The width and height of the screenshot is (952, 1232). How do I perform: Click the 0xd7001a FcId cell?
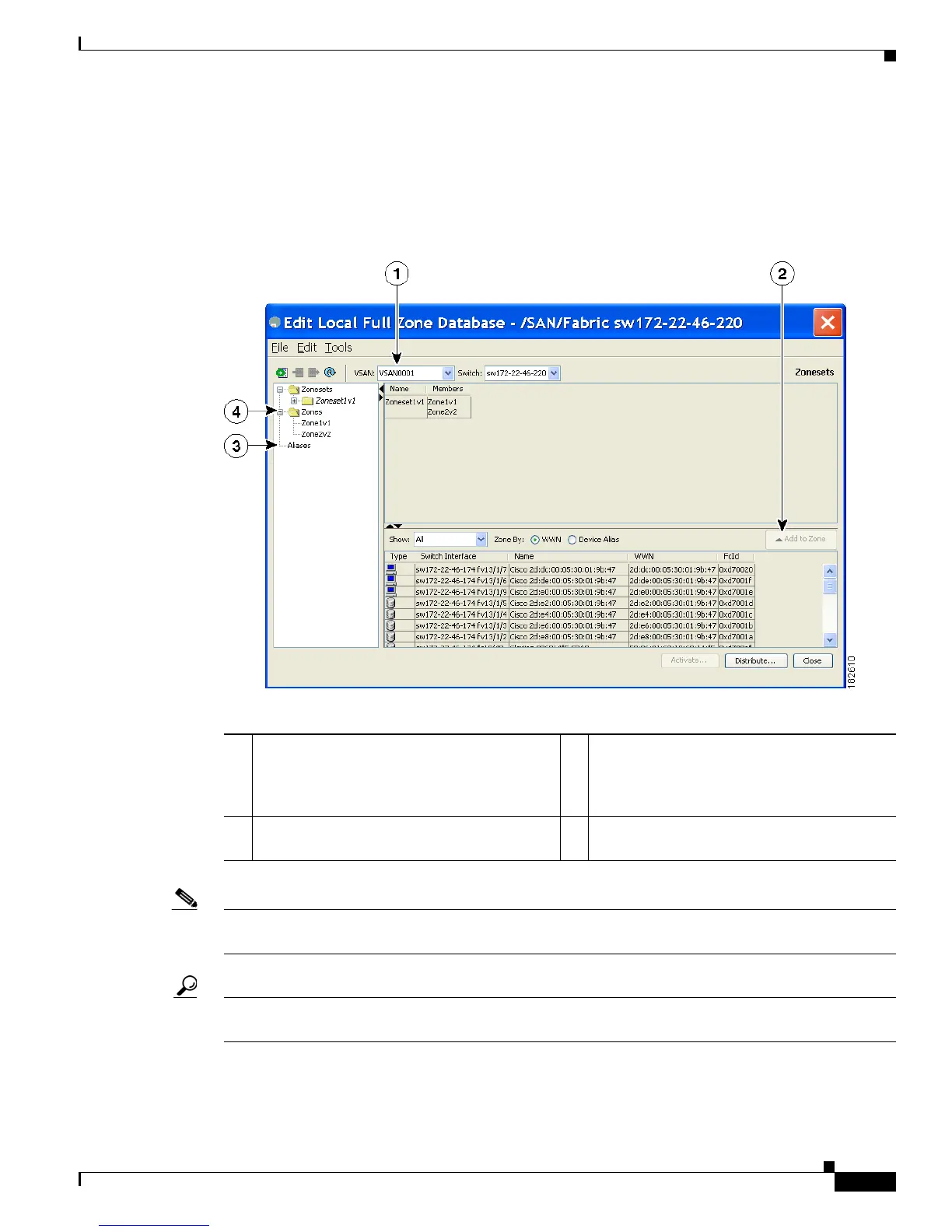[x=736, y=637]
